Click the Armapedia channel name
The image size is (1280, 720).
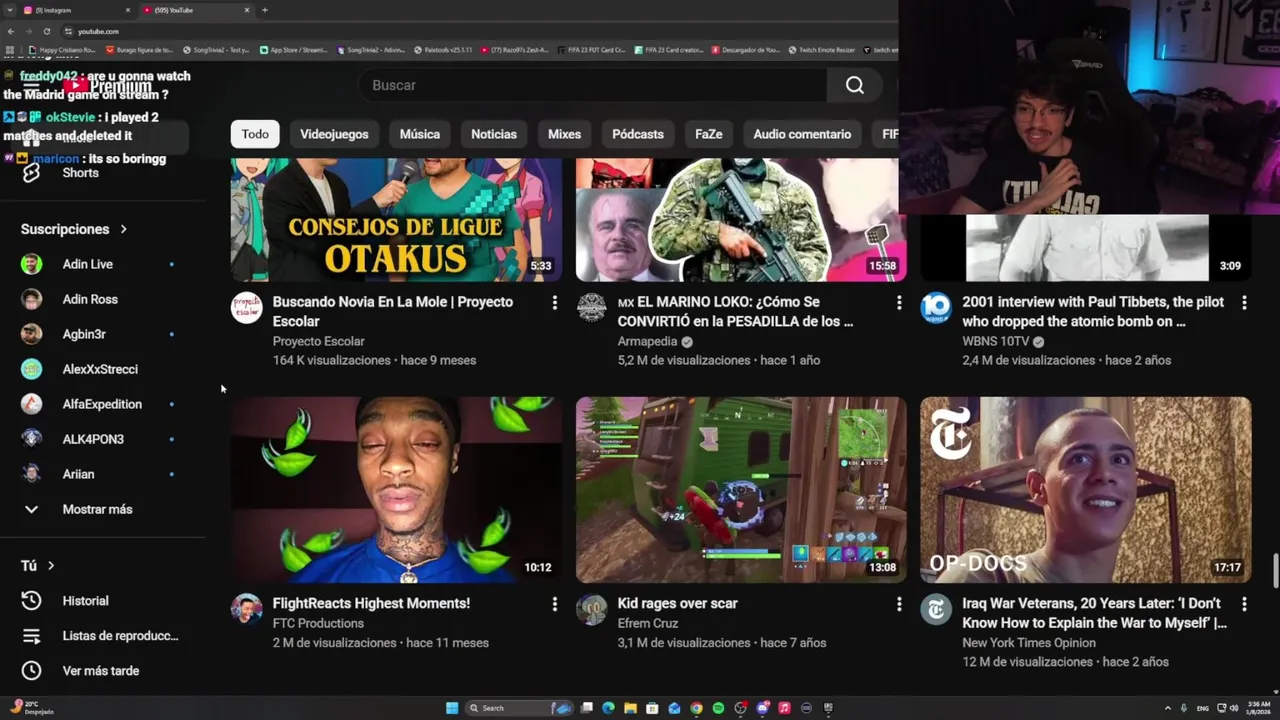click(x=647, y=341)
